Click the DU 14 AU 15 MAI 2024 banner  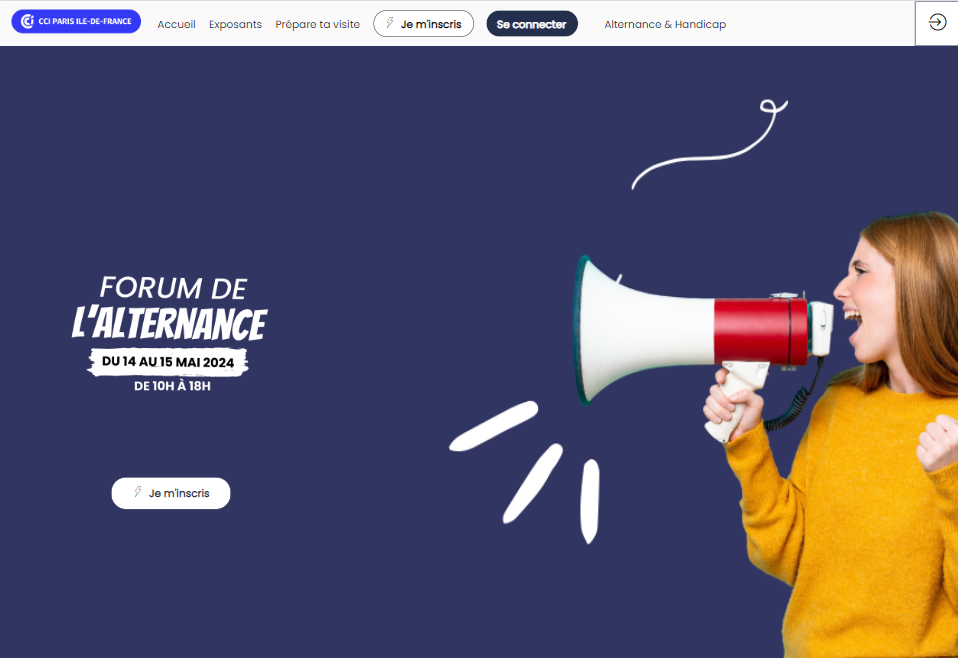(x=168, y=362)
